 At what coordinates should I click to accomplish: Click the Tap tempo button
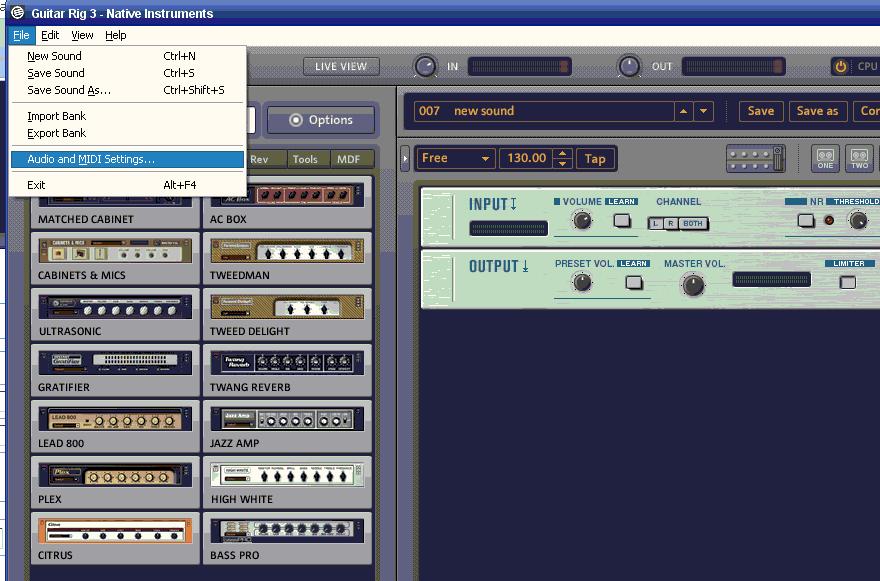[x=595, y=159]
